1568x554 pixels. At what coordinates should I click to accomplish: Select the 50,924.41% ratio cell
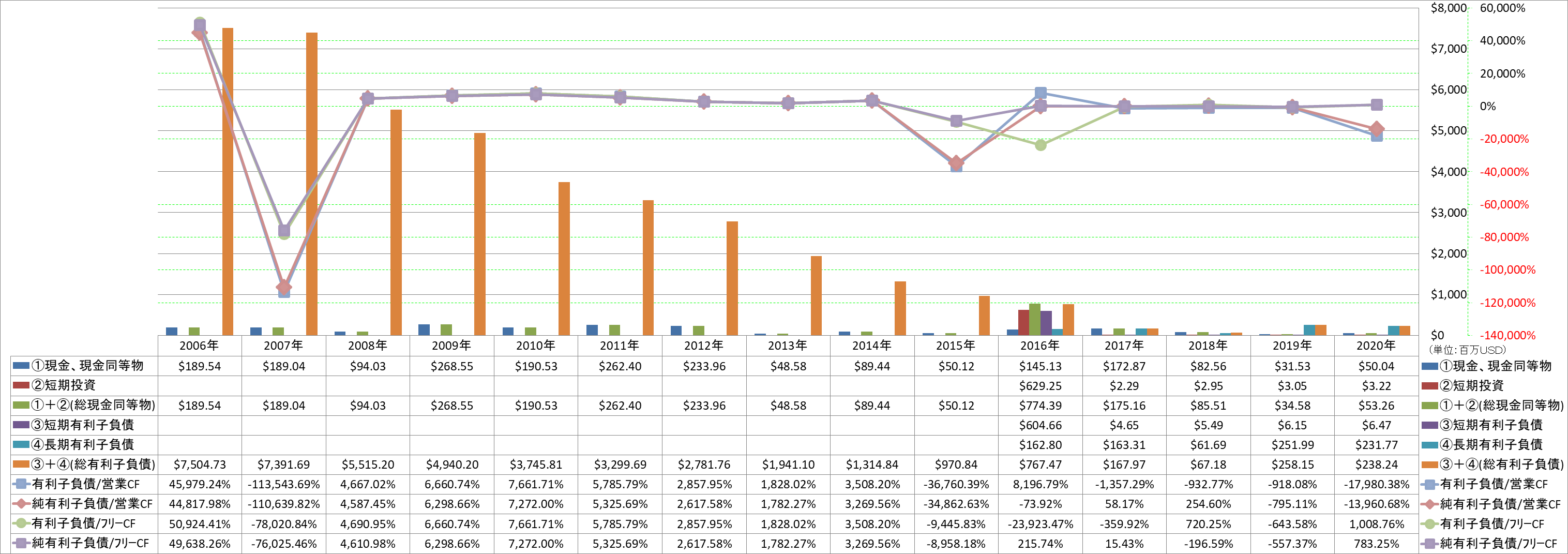click(200, 524)
